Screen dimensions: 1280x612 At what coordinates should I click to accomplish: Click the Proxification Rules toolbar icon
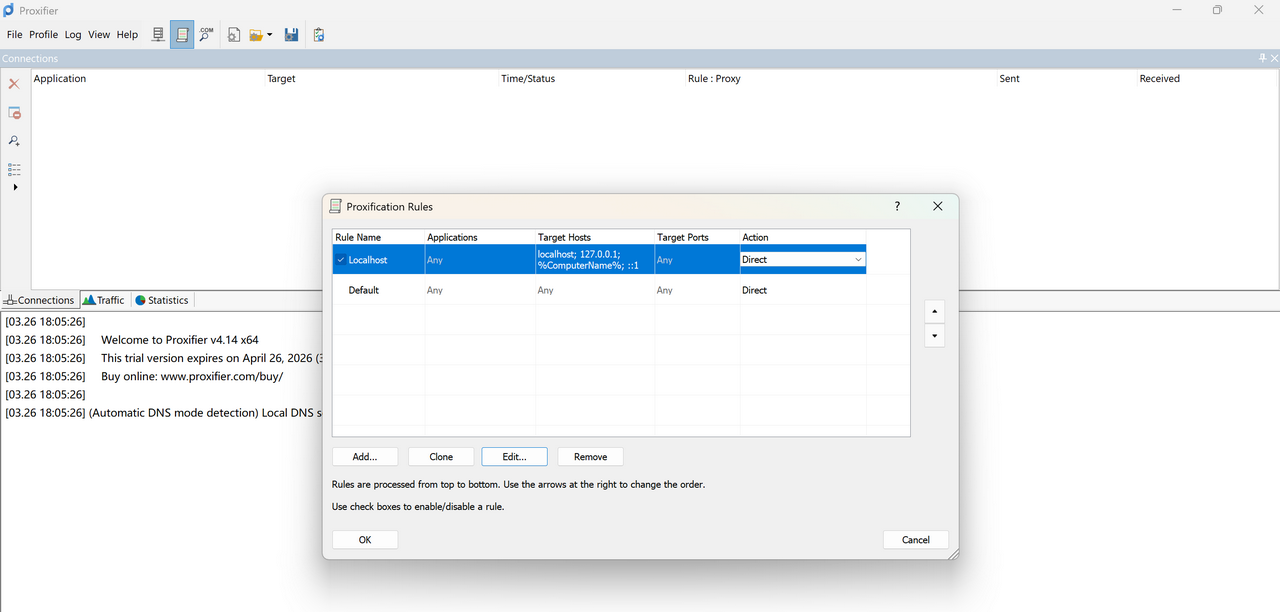(182, 35)
